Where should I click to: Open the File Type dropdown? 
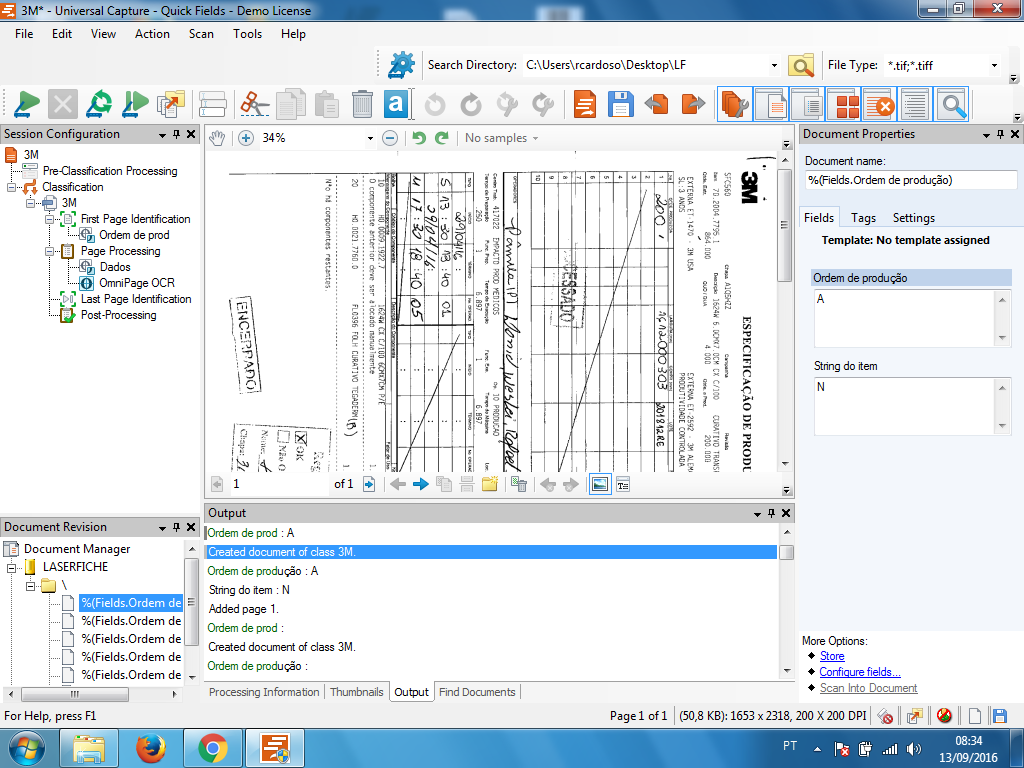click(x=994, y=66)
